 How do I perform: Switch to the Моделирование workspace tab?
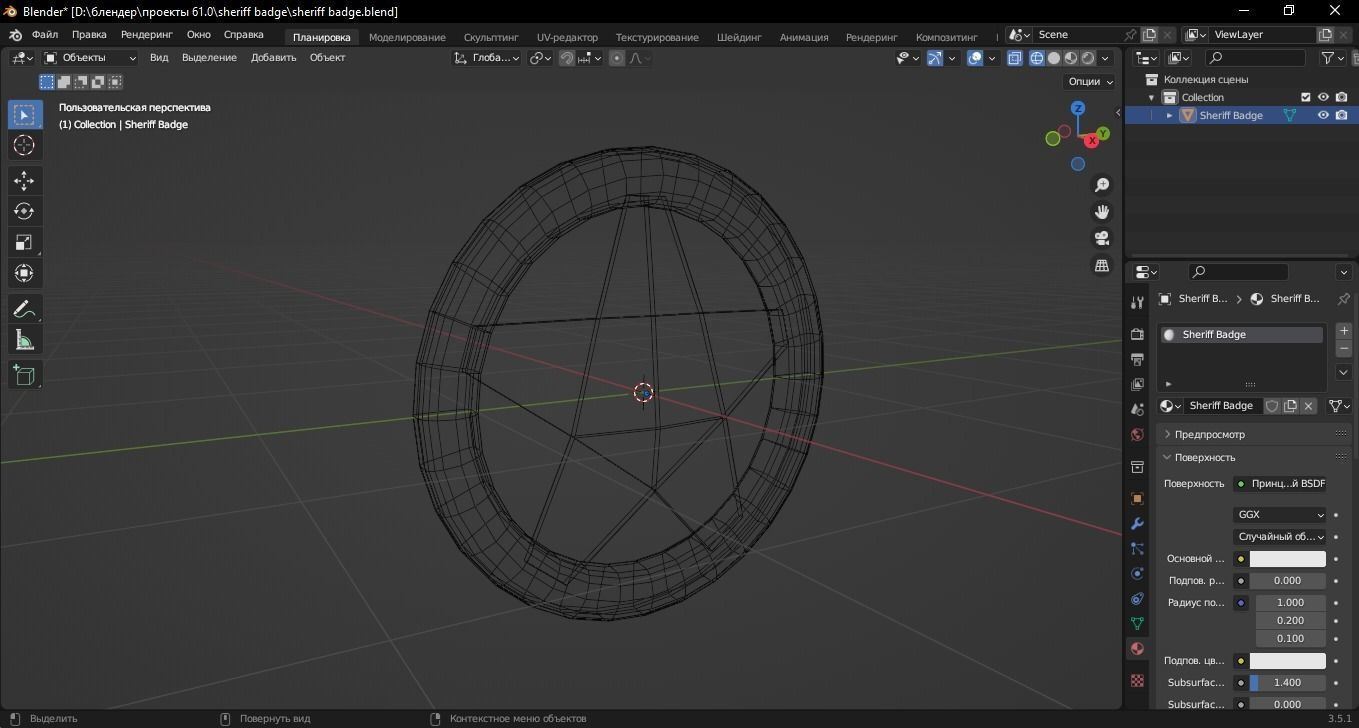407,37
